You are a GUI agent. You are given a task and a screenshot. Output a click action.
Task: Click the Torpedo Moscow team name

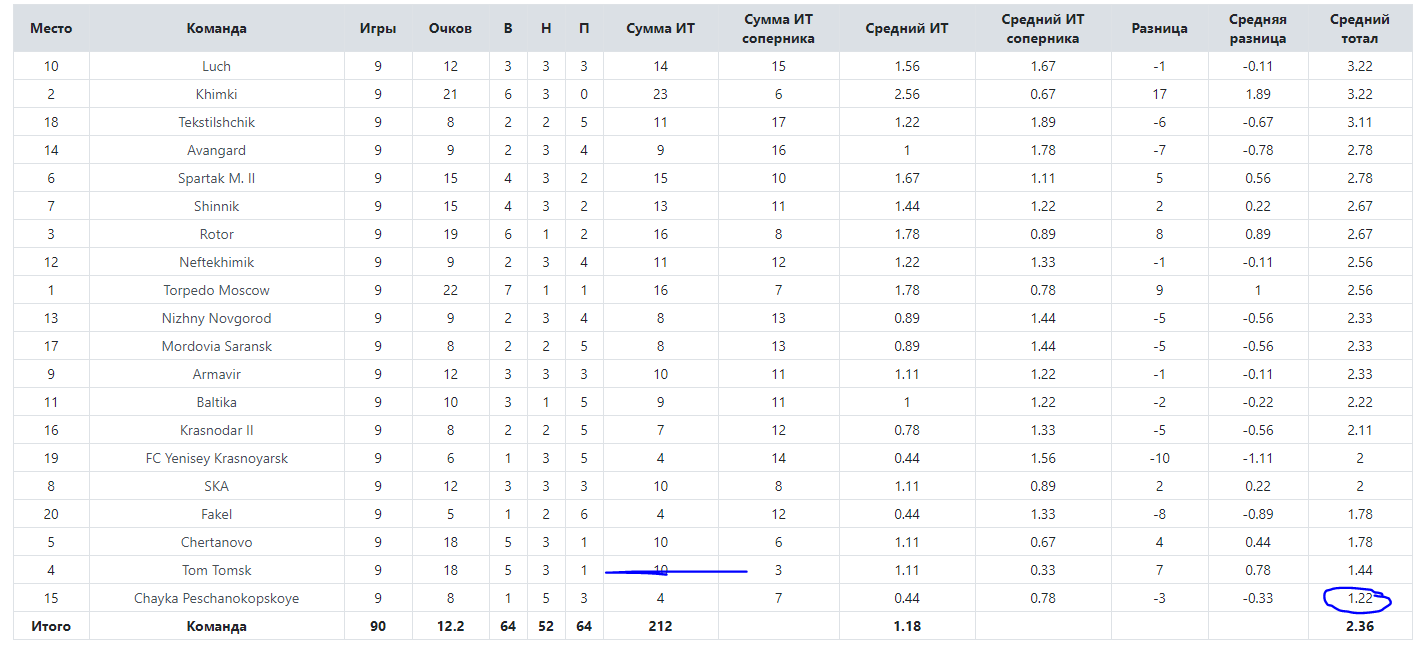tap(216, 290)
